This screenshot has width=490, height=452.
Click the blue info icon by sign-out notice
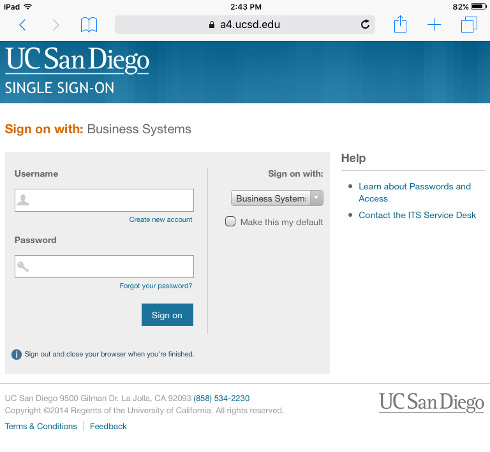pos(16,354)
